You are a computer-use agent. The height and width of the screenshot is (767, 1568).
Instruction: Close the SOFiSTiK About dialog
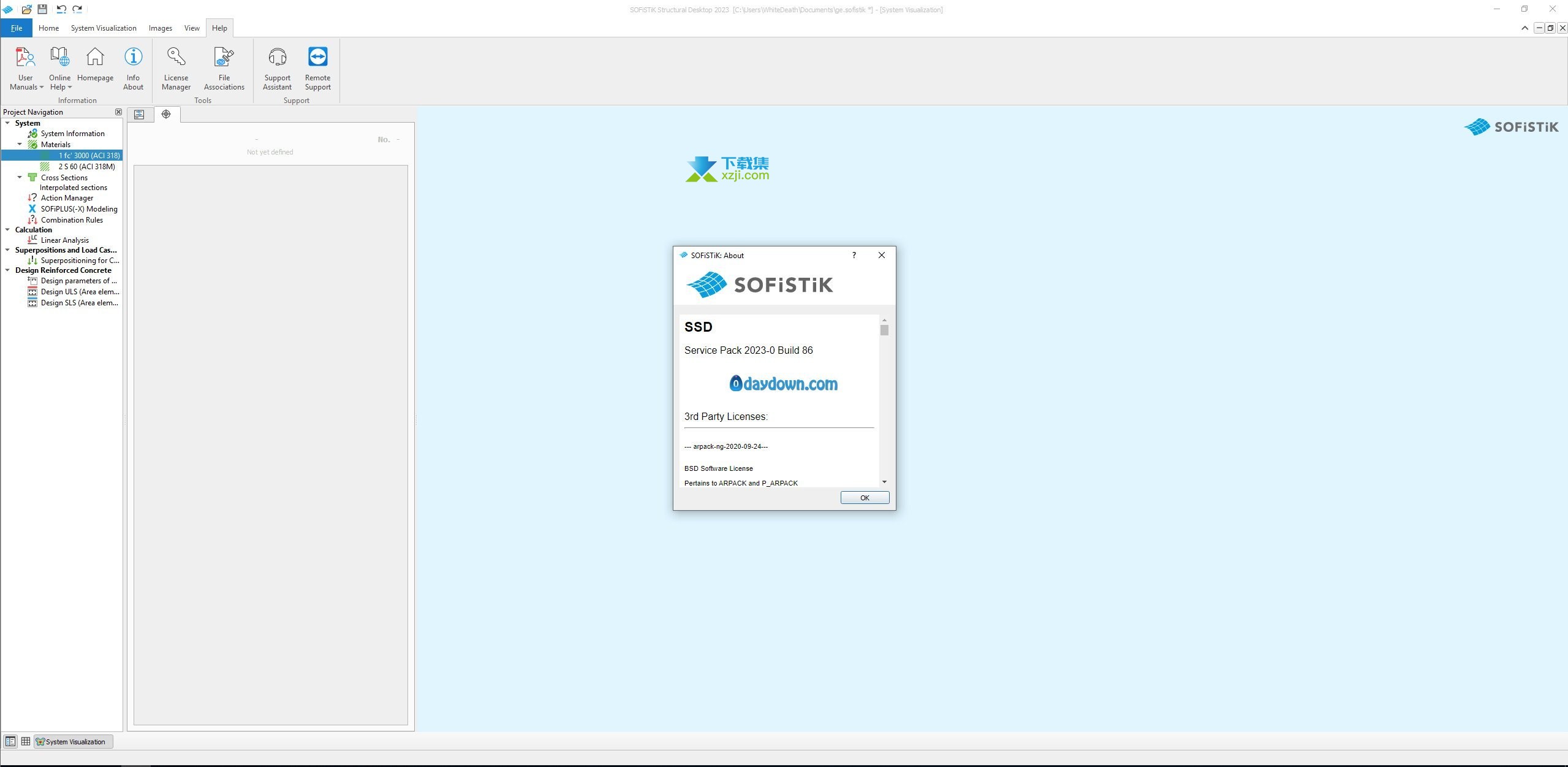click(881, 256)
